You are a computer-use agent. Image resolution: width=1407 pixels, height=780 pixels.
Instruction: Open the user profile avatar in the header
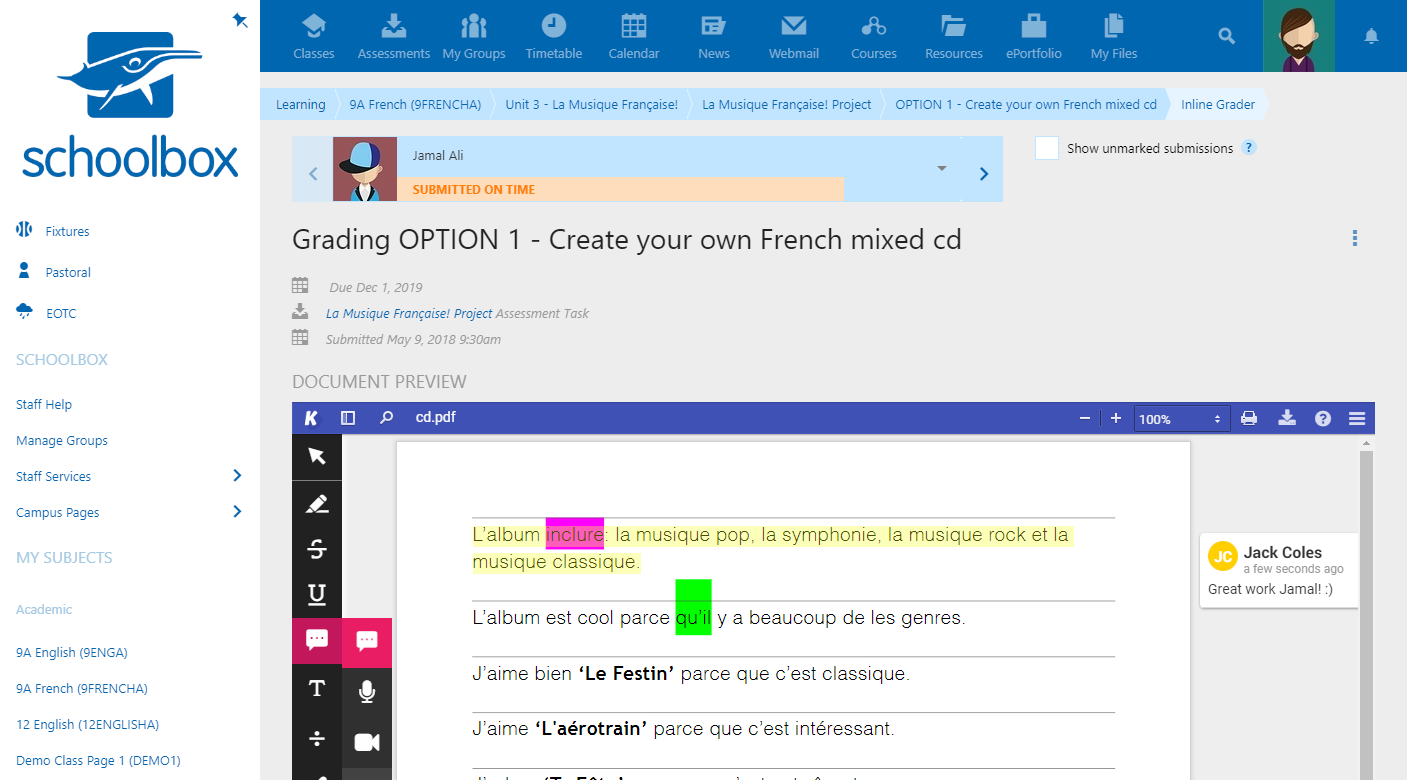pyautogui.click(x=1299, y=36)
